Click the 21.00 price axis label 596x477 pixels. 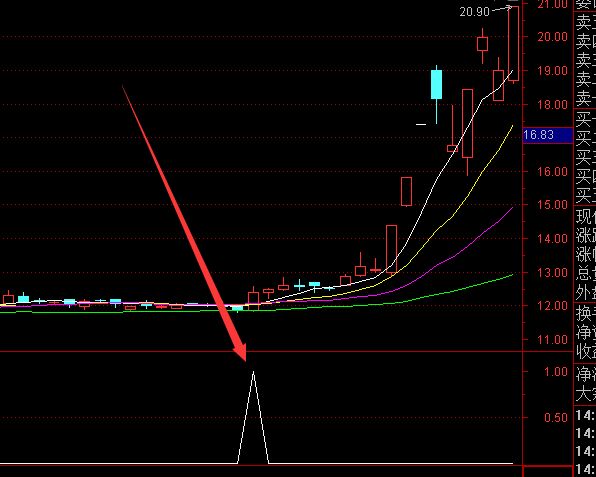(x=552, y=4)
